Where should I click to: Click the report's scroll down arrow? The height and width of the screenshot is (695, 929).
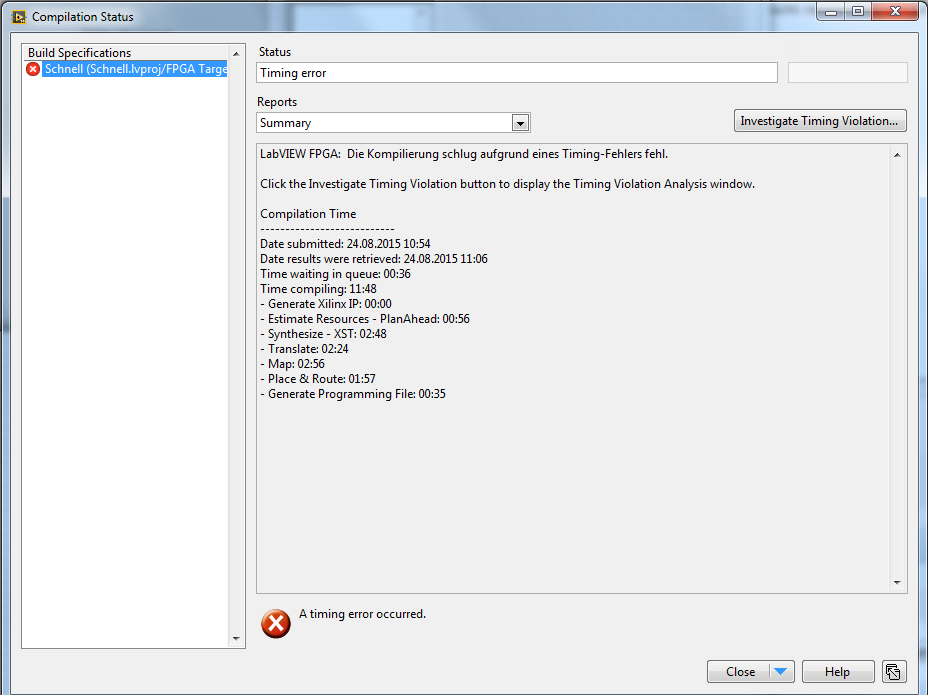897,583
